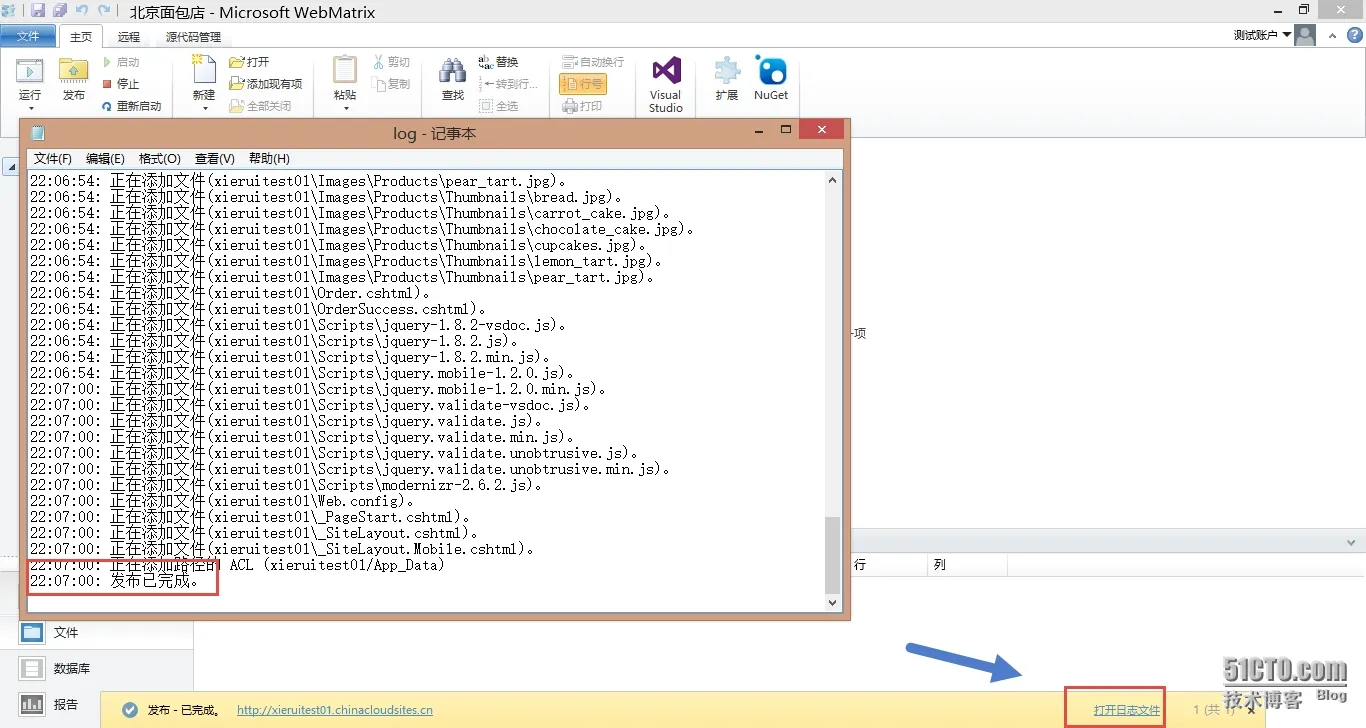
Task: Click the _PageStart.cshtml log line
Action: tap(250, 517)
